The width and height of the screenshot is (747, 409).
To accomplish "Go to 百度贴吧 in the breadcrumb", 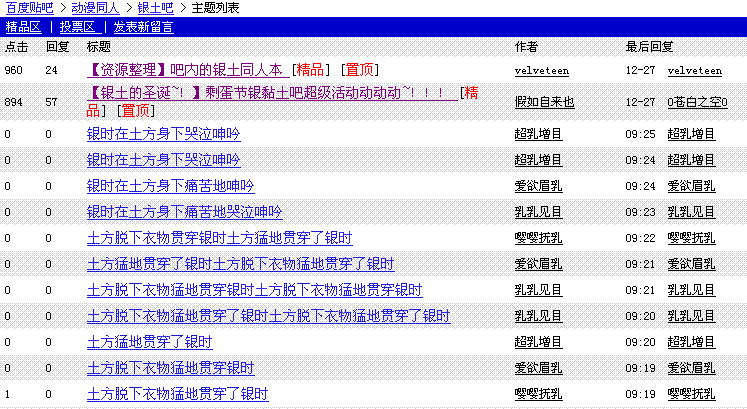I will [x=30, y=8].
